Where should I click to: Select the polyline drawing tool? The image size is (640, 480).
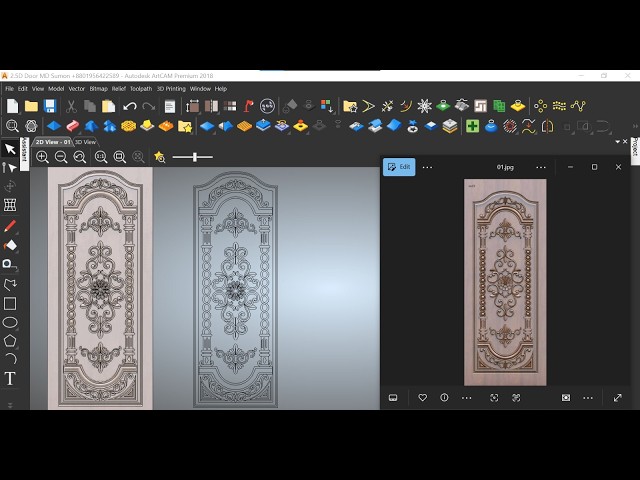pyautogui.click(x=10, y=284)
